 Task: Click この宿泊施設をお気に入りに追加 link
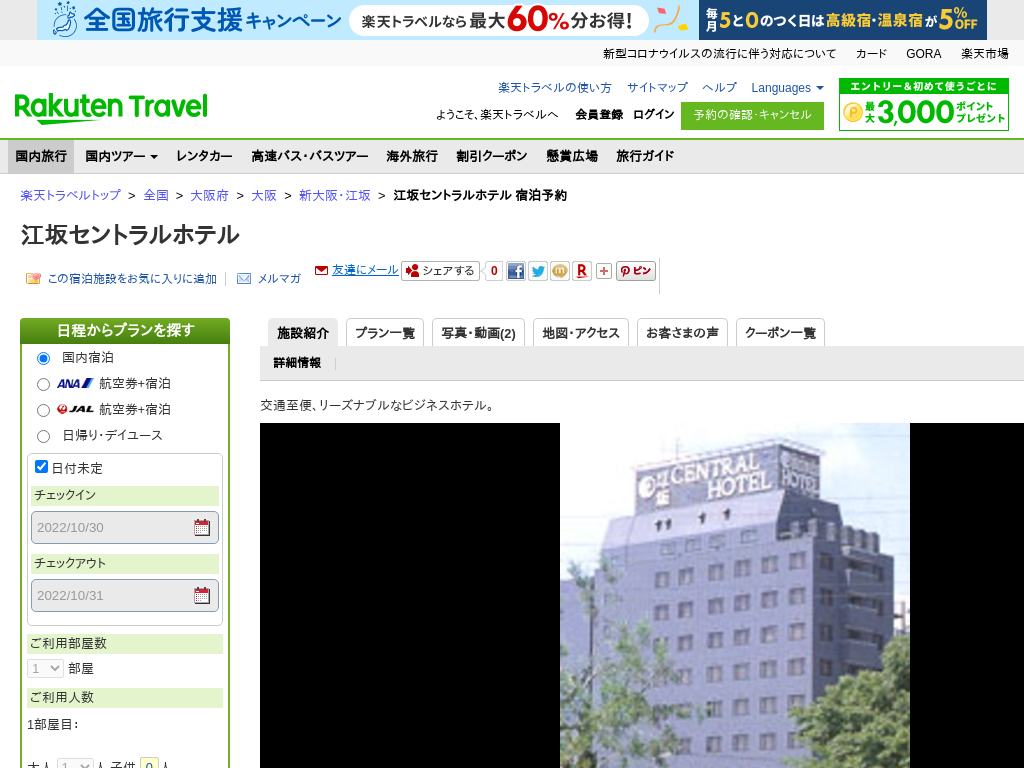pyautogui.click(x=132, y=279)
